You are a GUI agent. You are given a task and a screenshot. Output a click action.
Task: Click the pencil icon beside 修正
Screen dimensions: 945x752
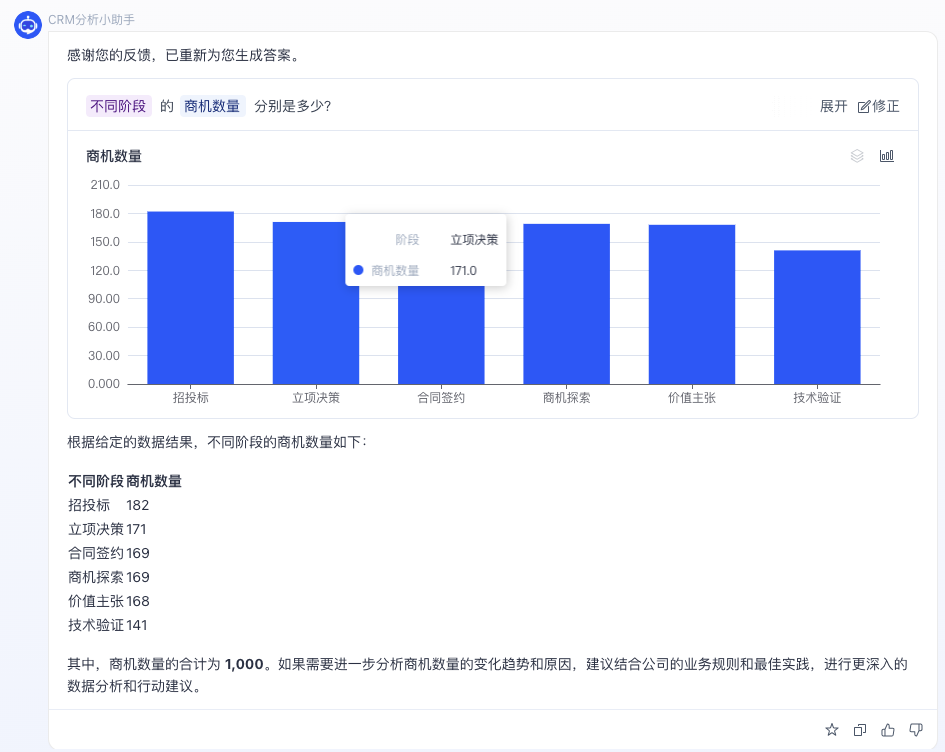point(866,105)
